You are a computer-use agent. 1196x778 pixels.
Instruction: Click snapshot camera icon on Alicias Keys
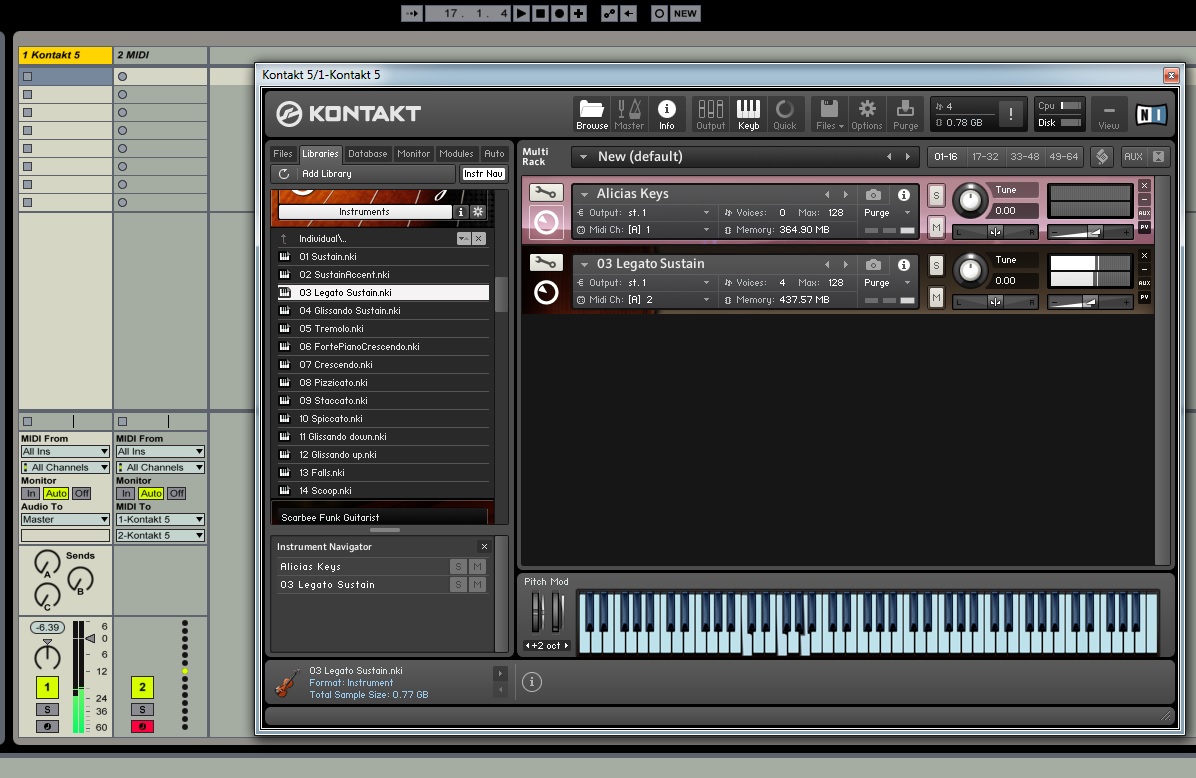873,194
